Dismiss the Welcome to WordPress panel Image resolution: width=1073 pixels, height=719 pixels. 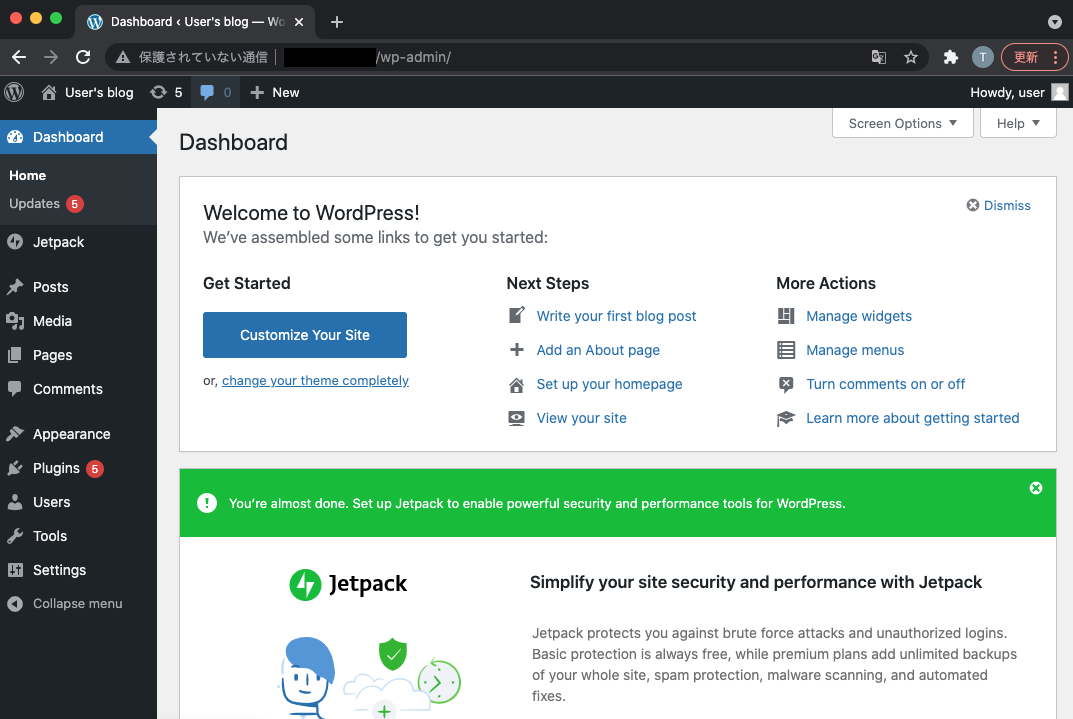998,205
